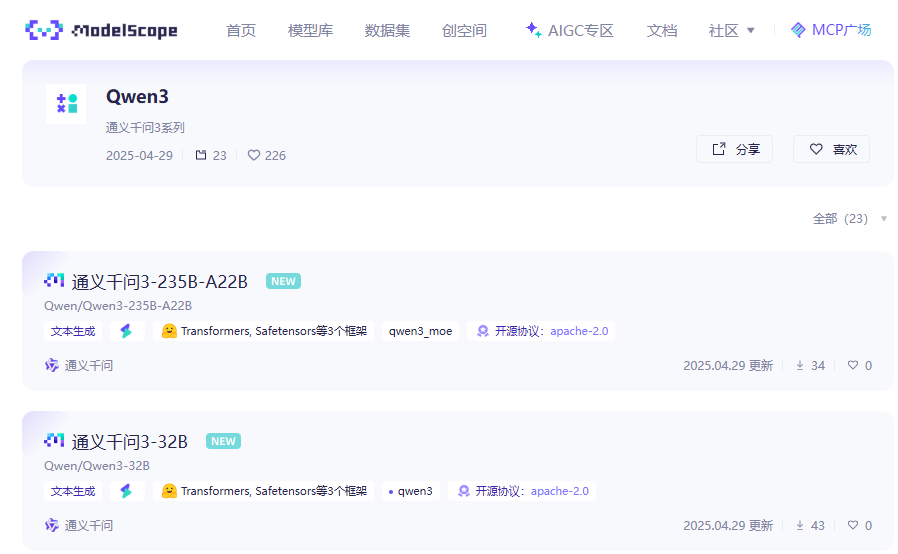Click the 分享 share button
898x554 pixels.
(734, 149)
